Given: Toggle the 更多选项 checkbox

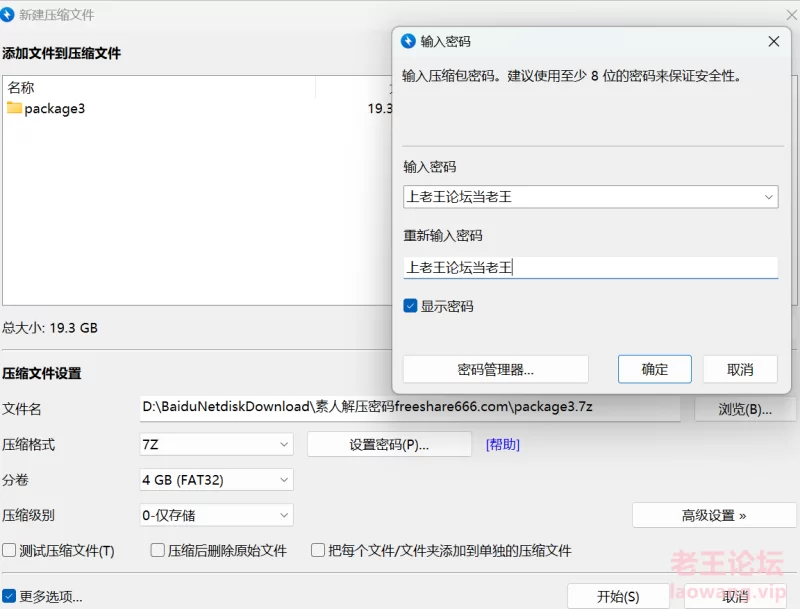Looking at the screenshot, I should (9, 596).
